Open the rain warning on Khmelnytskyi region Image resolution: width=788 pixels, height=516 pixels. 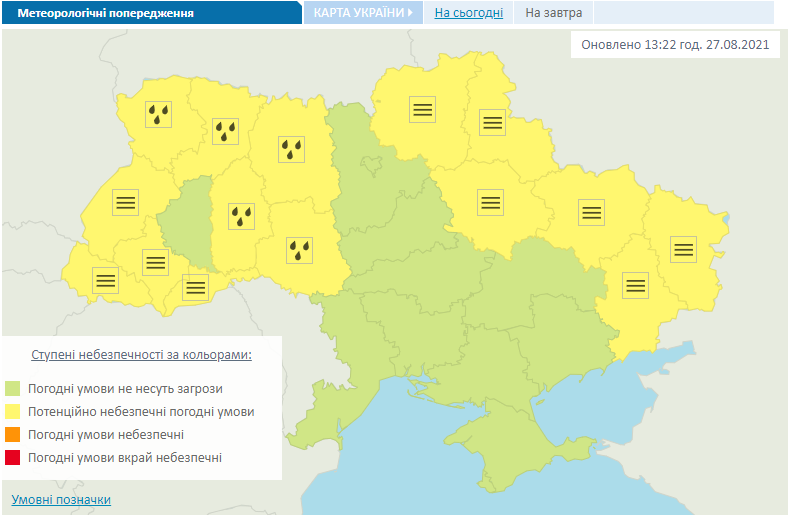click(x=241, y=215)
